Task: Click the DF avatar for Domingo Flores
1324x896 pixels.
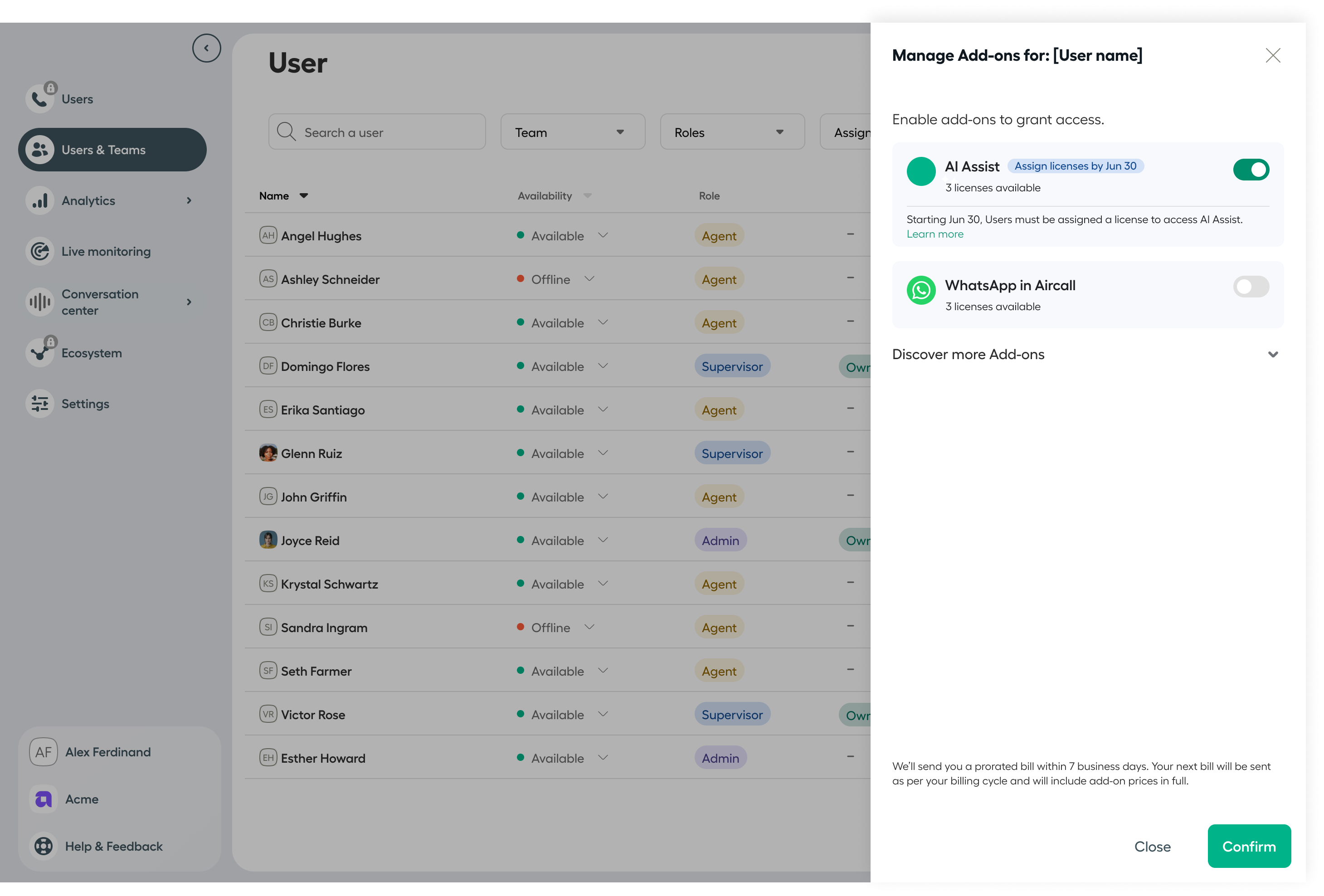Action: click(268, 365)
